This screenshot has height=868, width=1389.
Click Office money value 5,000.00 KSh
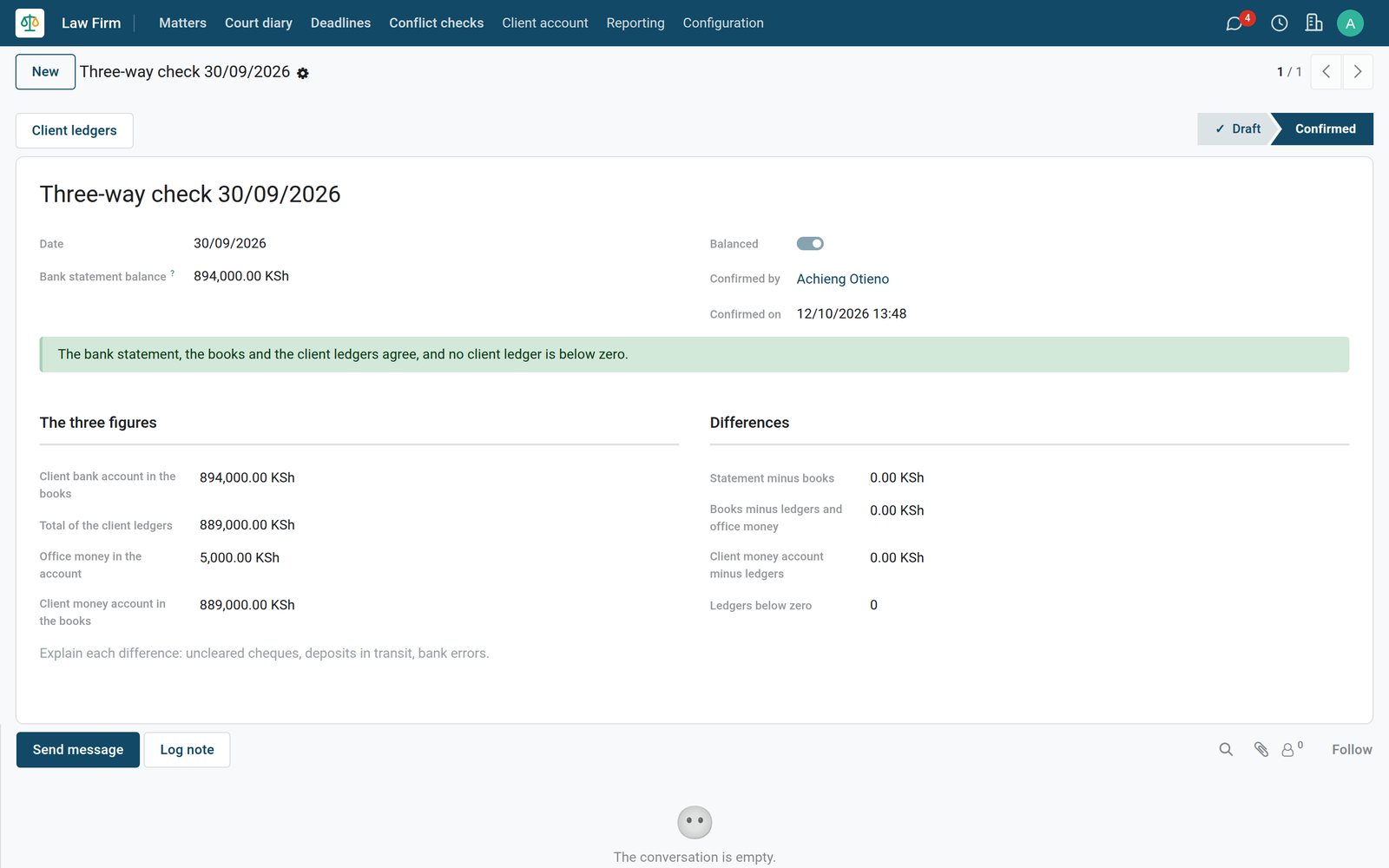click(240, 557)
